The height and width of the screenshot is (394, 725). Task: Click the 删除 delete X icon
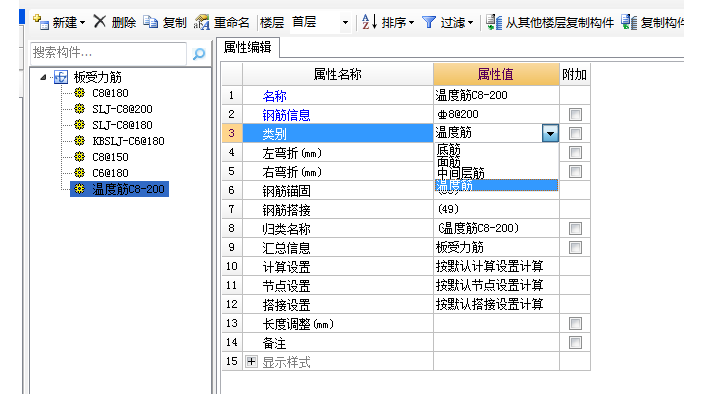[99, 21]
